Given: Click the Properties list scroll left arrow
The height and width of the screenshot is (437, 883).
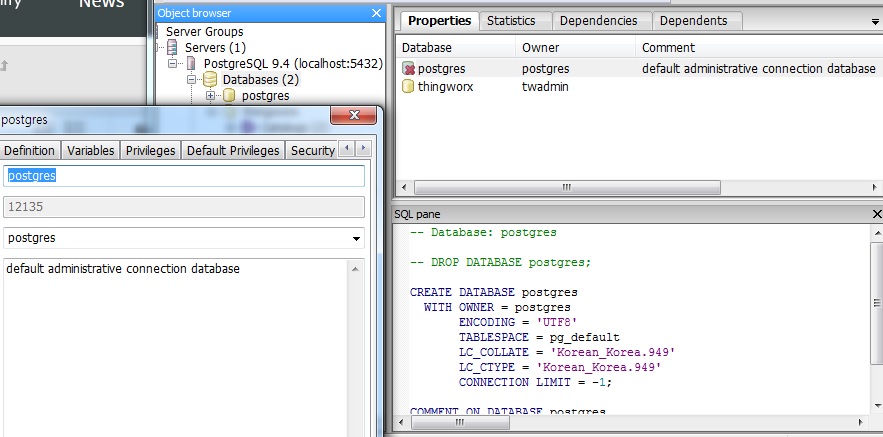Looking at the screenshot, I should (403, 188).
